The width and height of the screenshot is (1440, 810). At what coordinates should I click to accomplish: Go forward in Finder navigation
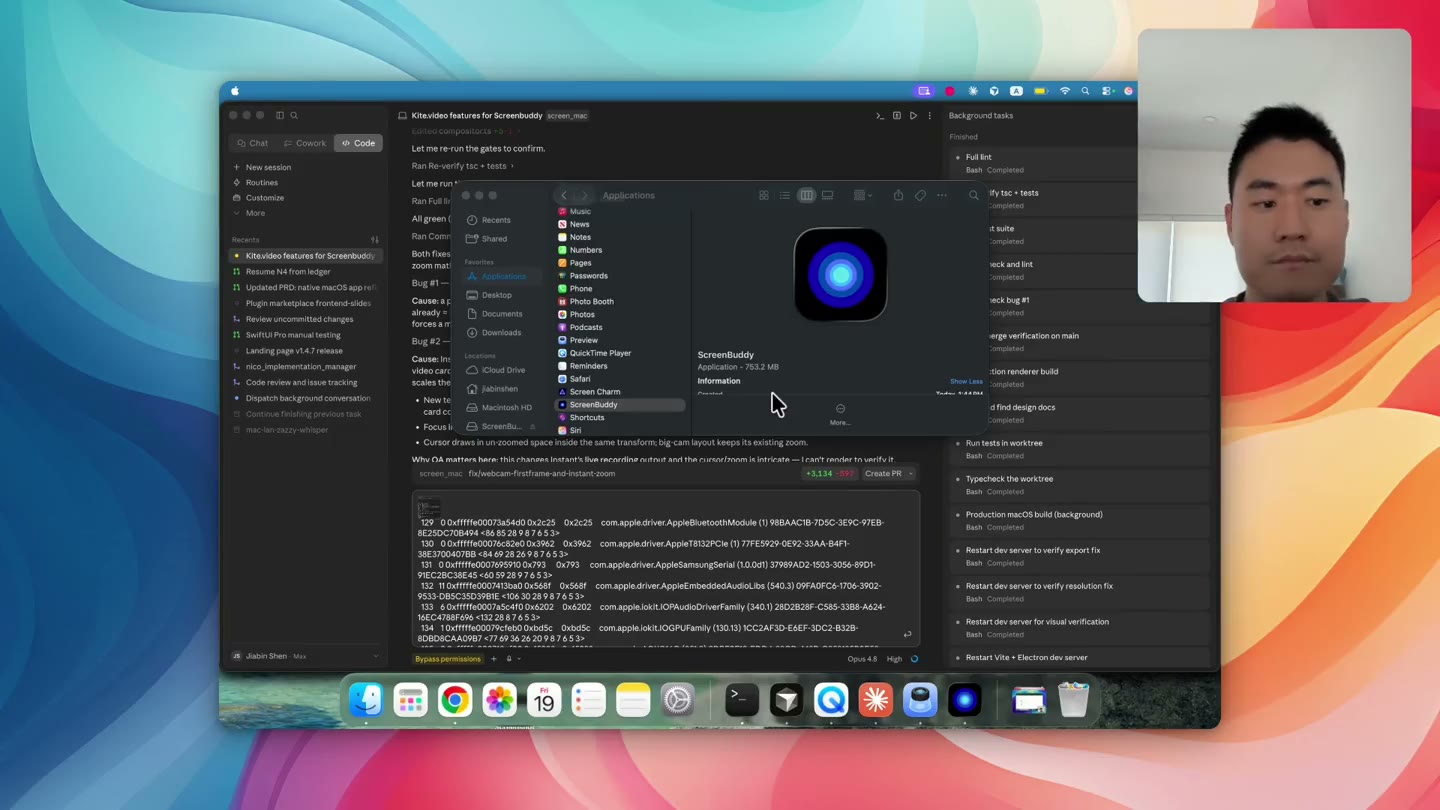585,195
